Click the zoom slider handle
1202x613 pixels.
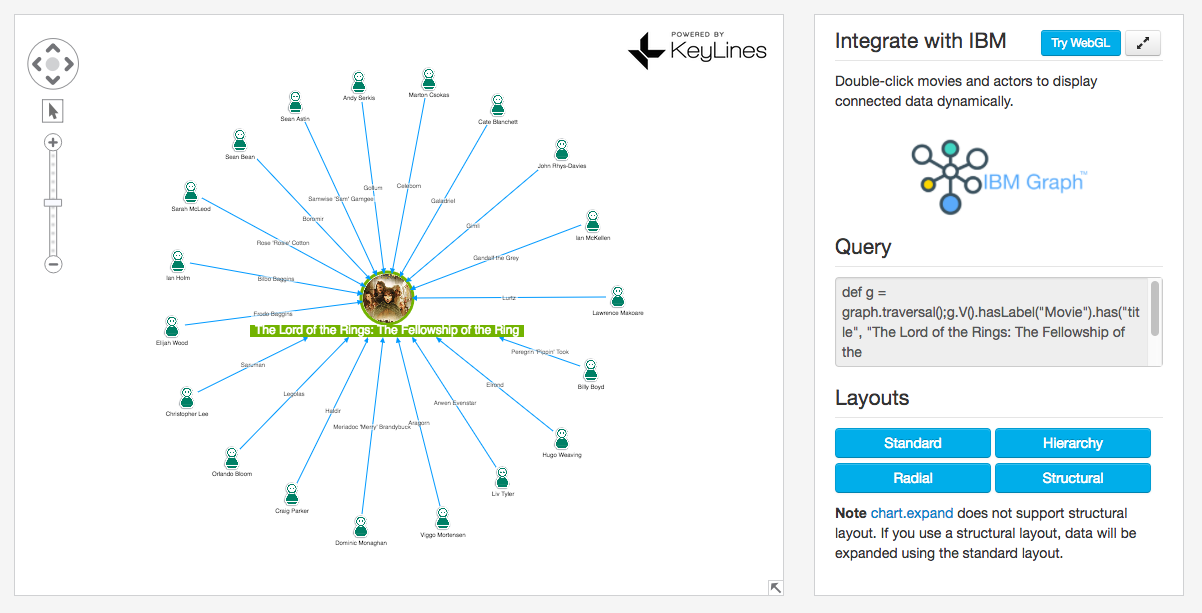click(x=54, y=203)
